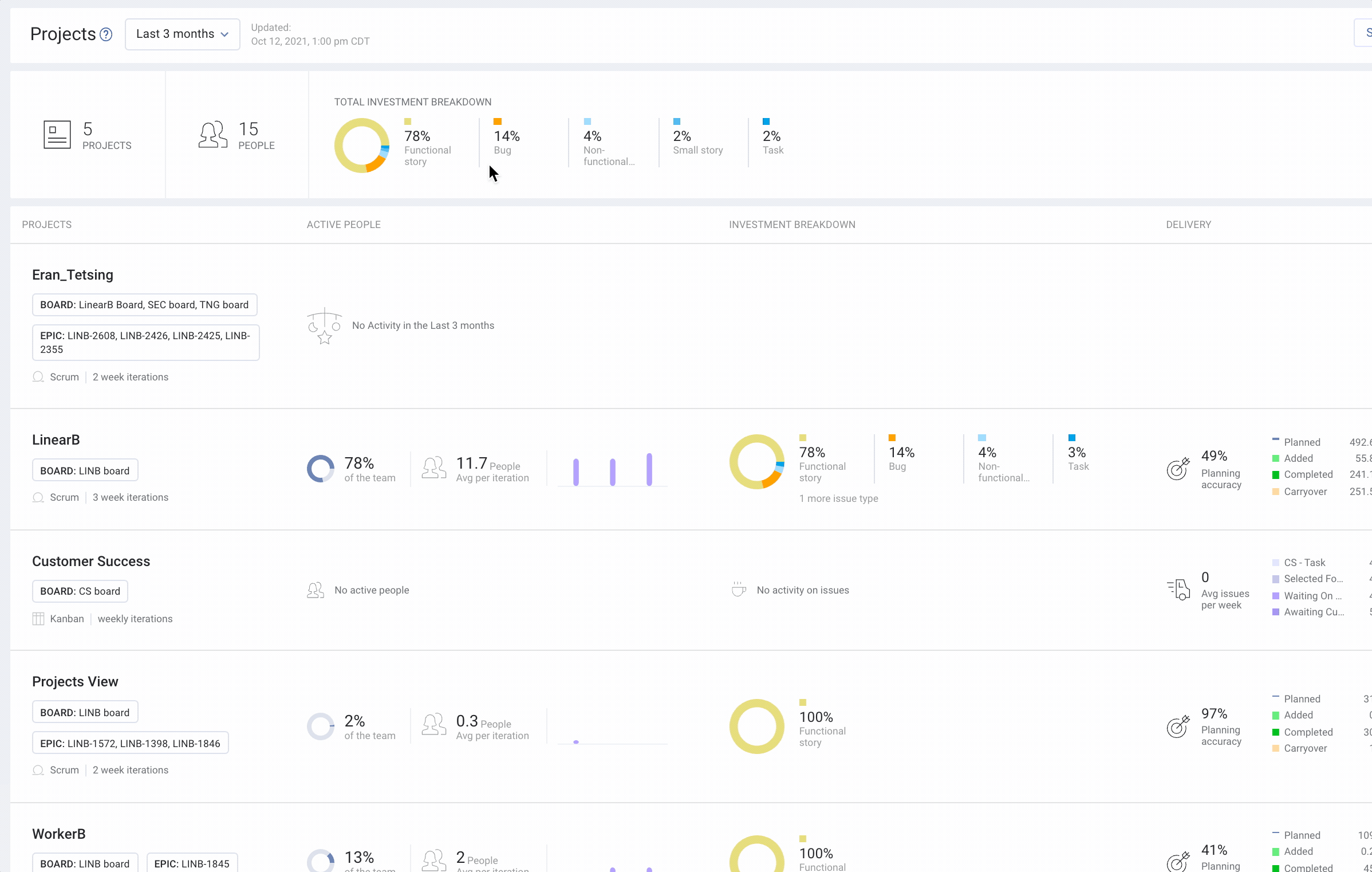Click the LinearB Board, SEC board, TNG board tag
The width and height of the screenshot is (1372, 872).
pyautogui.click(x=145, y=305)
